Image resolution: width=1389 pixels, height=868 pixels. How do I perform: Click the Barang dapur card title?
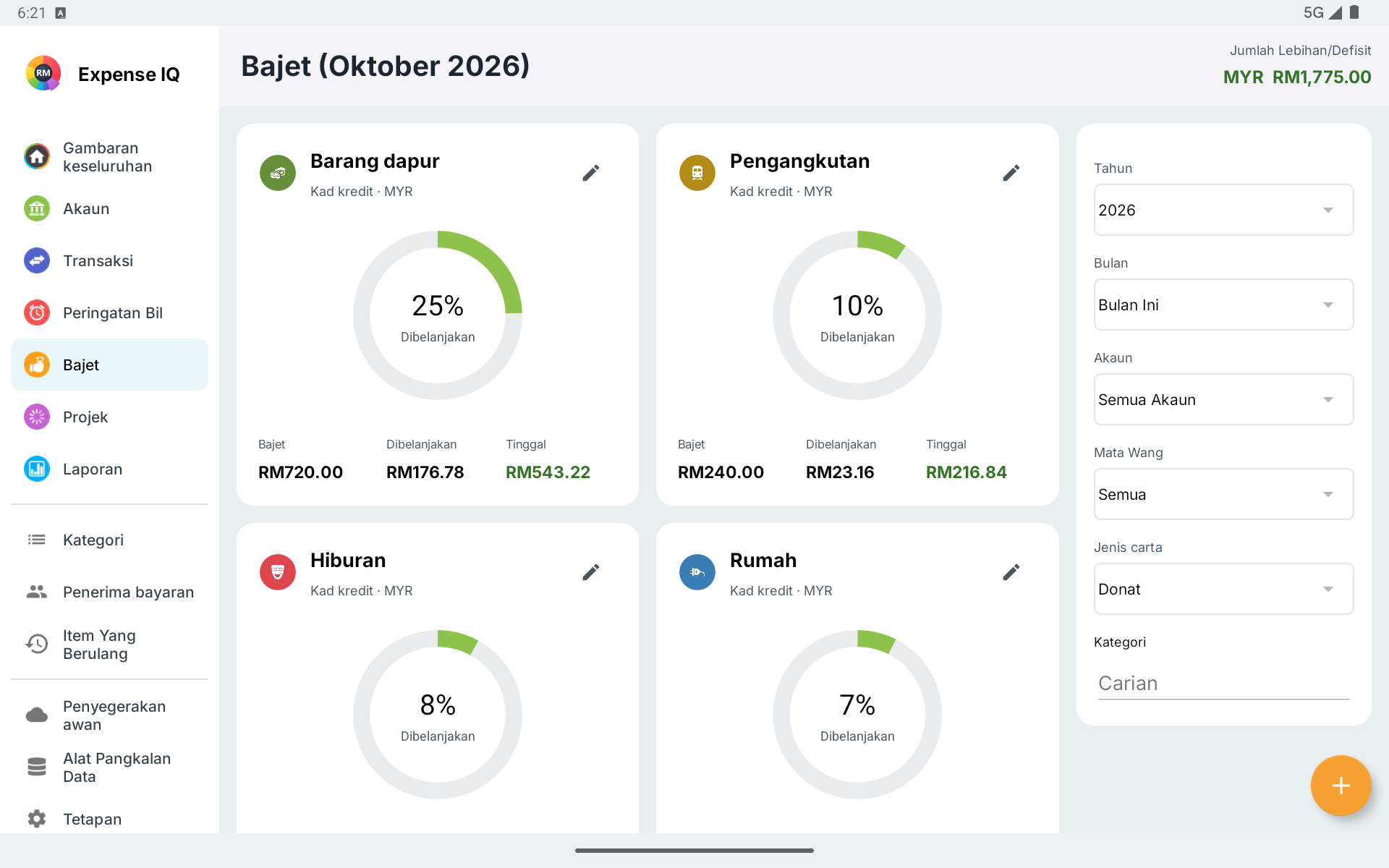[x=375, y=161]
